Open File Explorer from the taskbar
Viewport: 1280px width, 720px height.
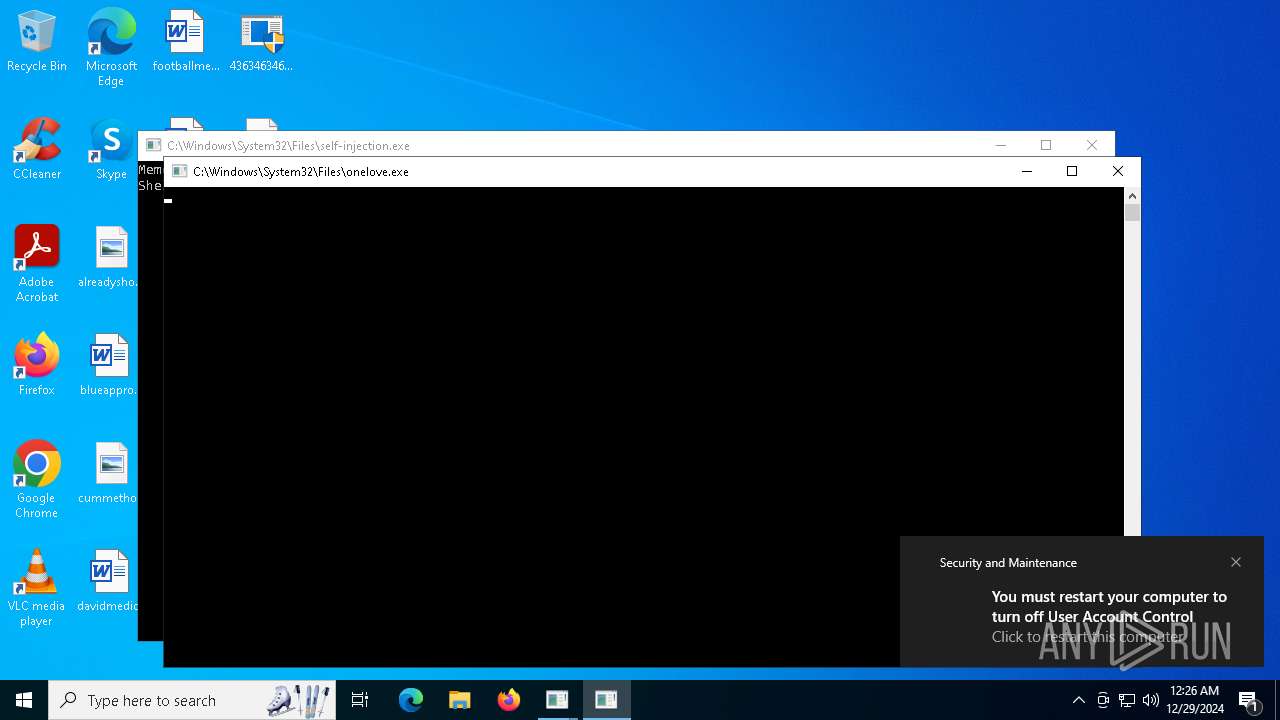point(459,700)
